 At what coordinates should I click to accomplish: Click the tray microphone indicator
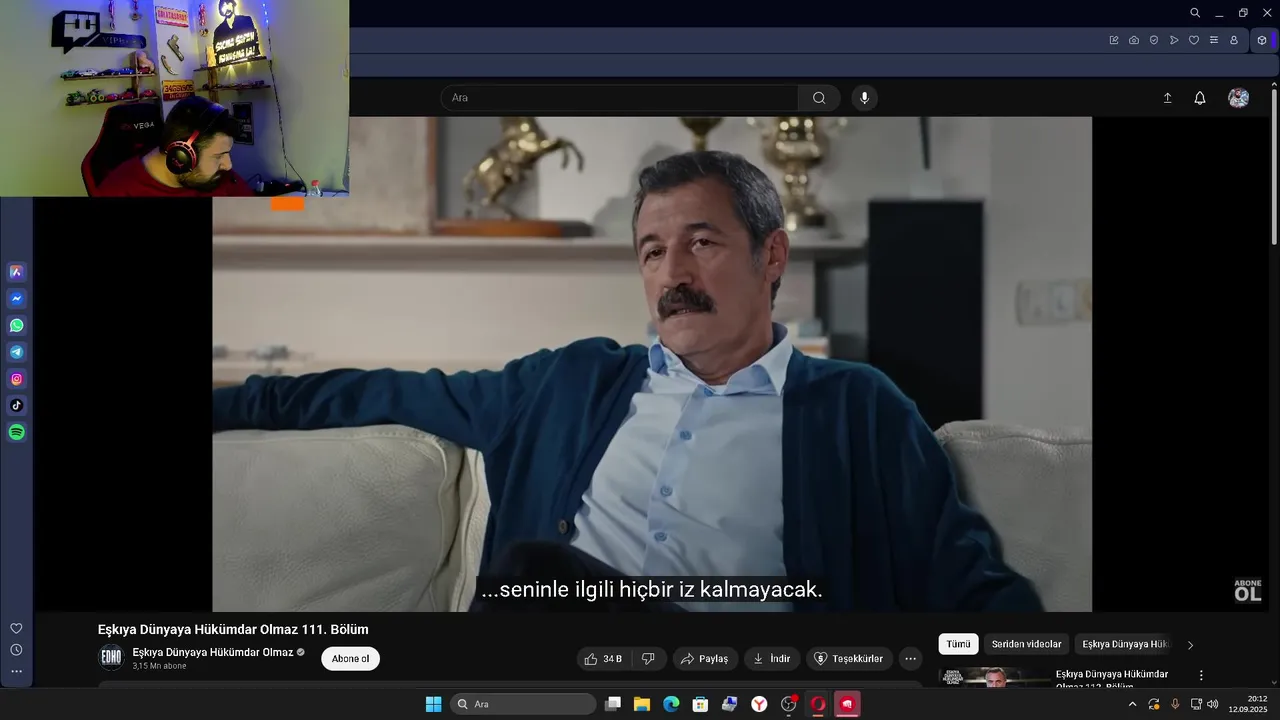click(1175, 704)
